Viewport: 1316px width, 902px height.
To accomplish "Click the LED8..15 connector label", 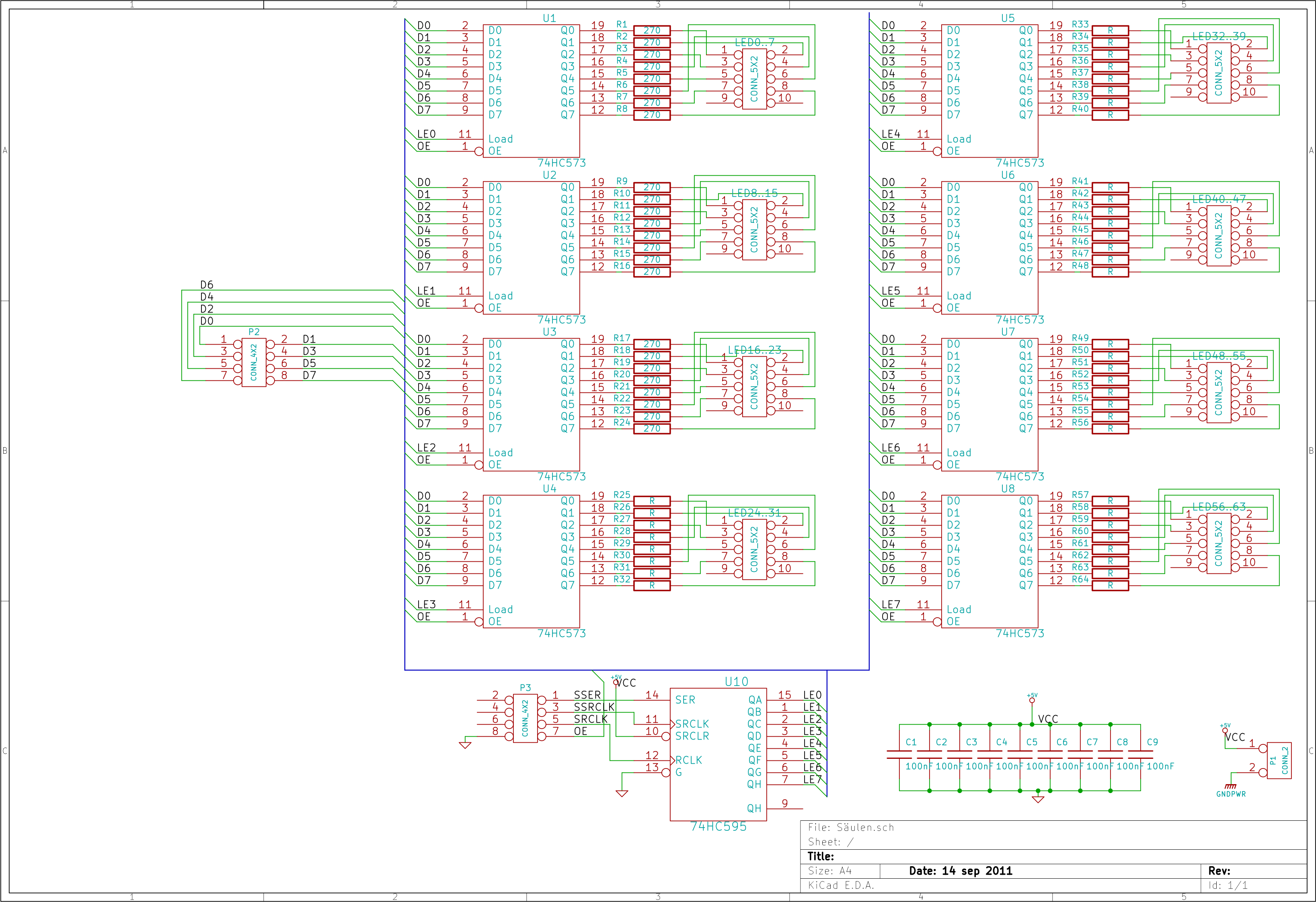I will [754, 193].
